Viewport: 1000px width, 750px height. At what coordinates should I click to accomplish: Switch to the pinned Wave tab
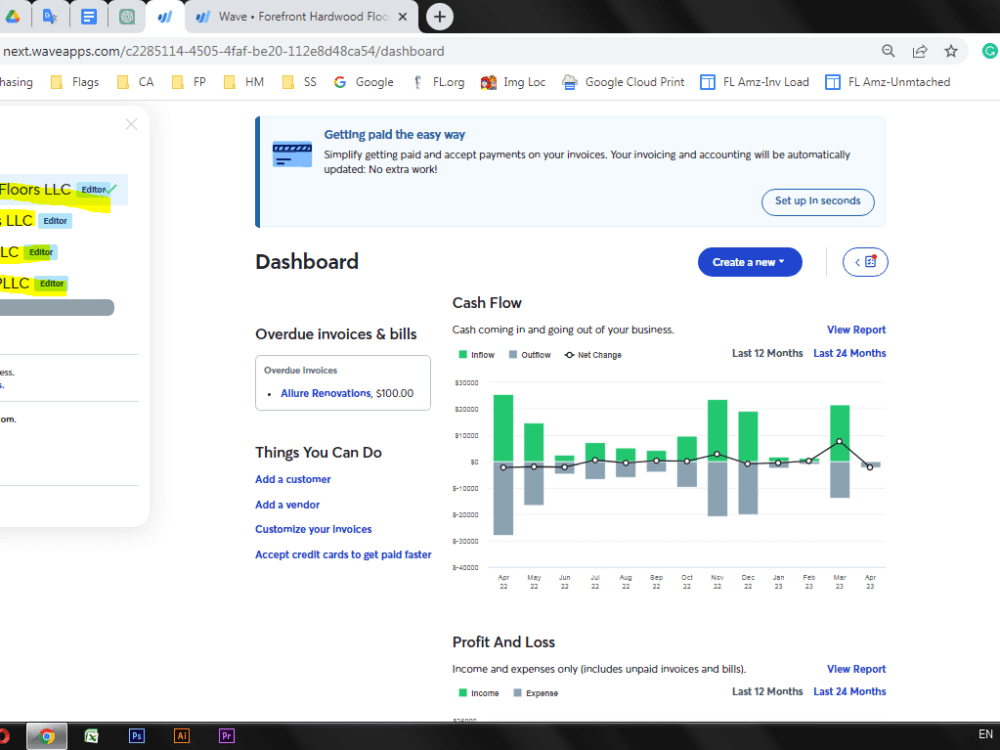(165, 17)
